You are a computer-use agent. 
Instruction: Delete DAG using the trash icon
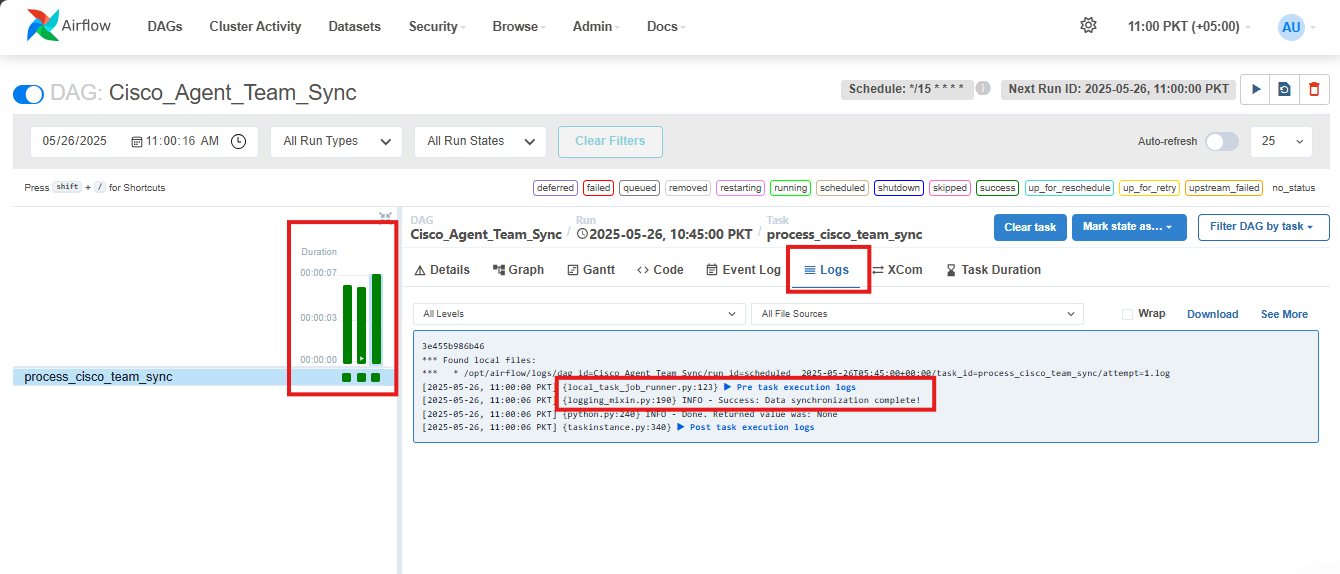[x=1313, y=89]
